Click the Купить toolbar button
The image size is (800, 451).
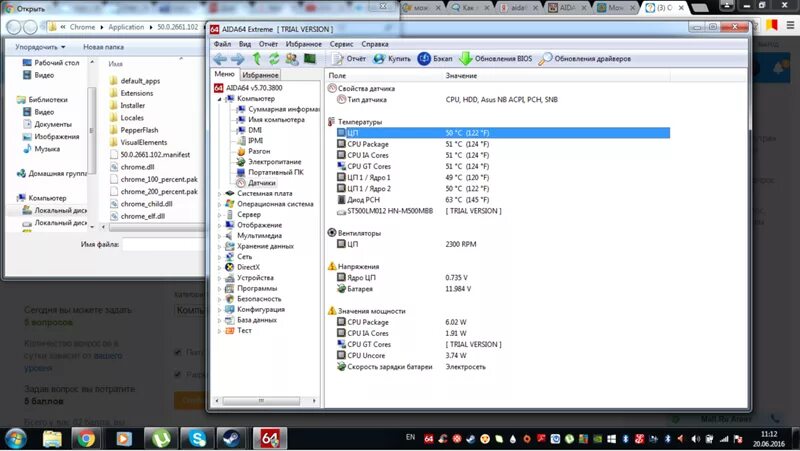pyautogui.click(x=392, y=59)
